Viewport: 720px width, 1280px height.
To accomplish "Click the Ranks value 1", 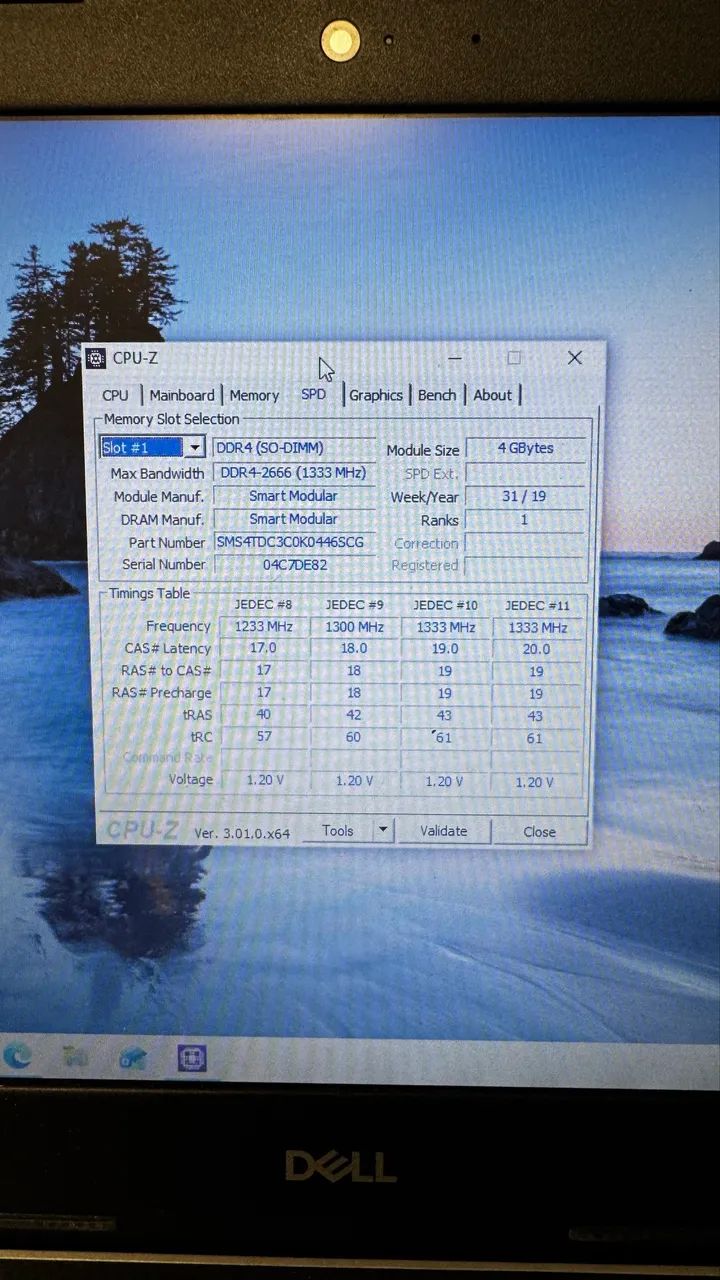I will (x=526, y=520).
